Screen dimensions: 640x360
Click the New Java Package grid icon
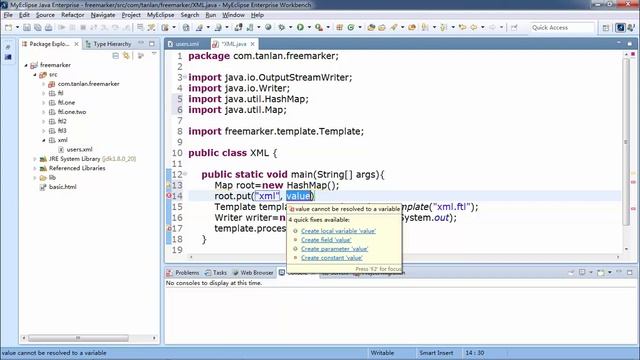click(x=339, y=27)
